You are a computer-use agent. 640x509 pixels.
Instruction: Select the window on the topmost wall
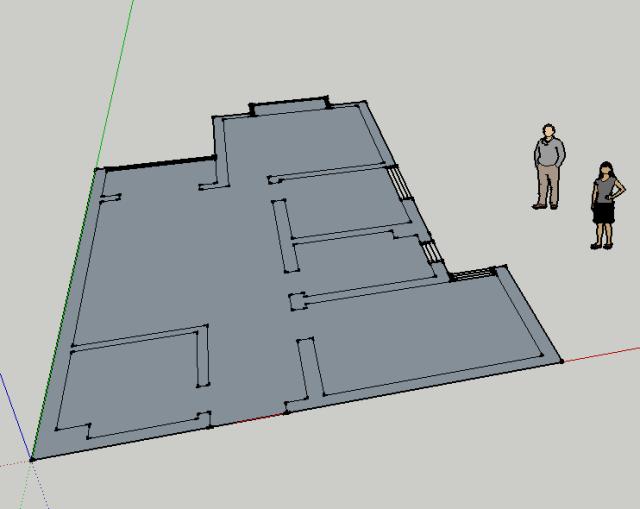pos(288,103)
